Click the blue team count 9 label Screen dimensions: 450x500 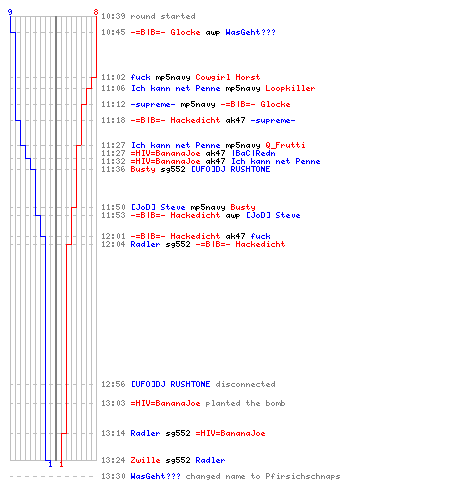[x=10, y=12]
